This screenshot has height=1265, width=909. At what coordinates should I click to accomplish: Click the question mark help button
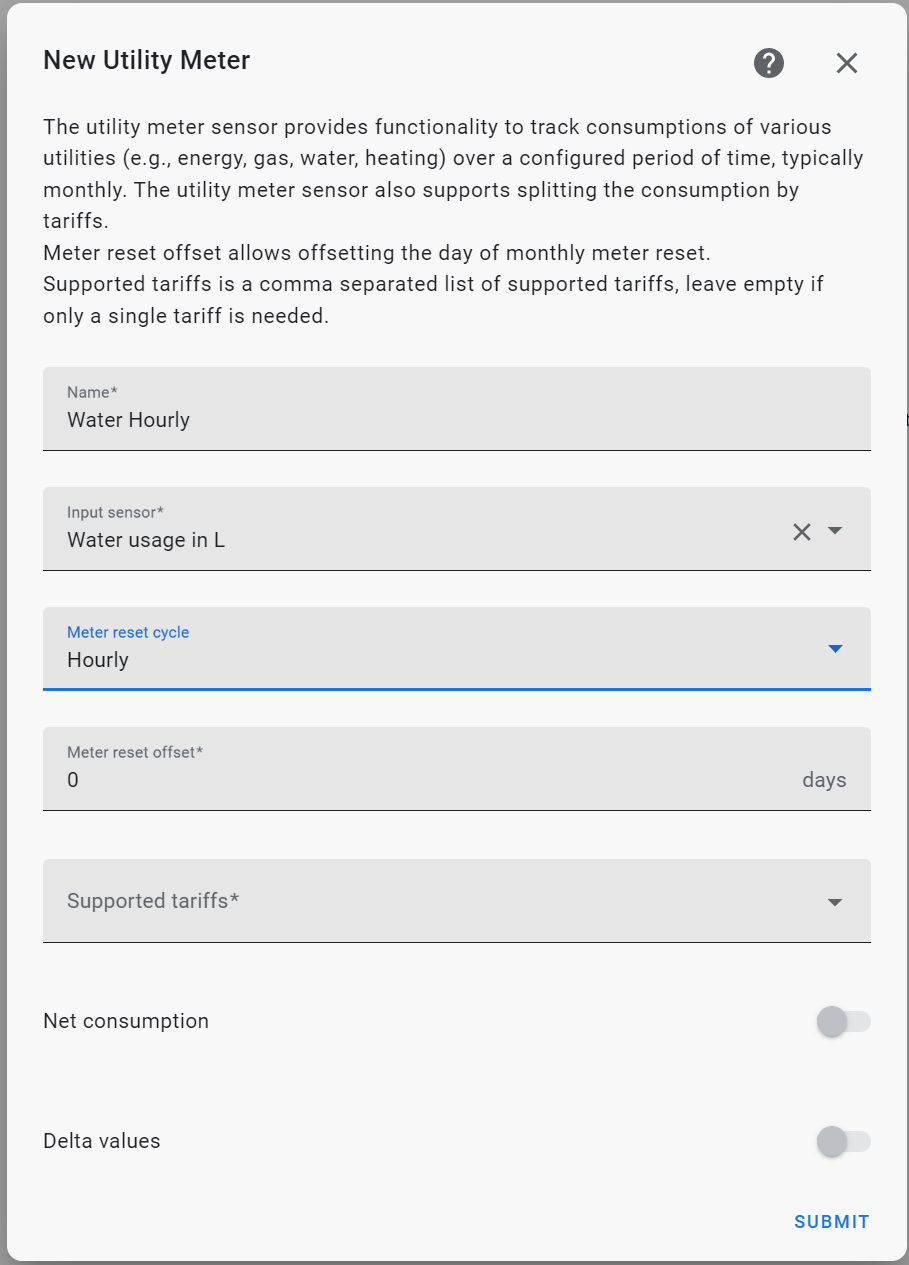click(768, 62)
